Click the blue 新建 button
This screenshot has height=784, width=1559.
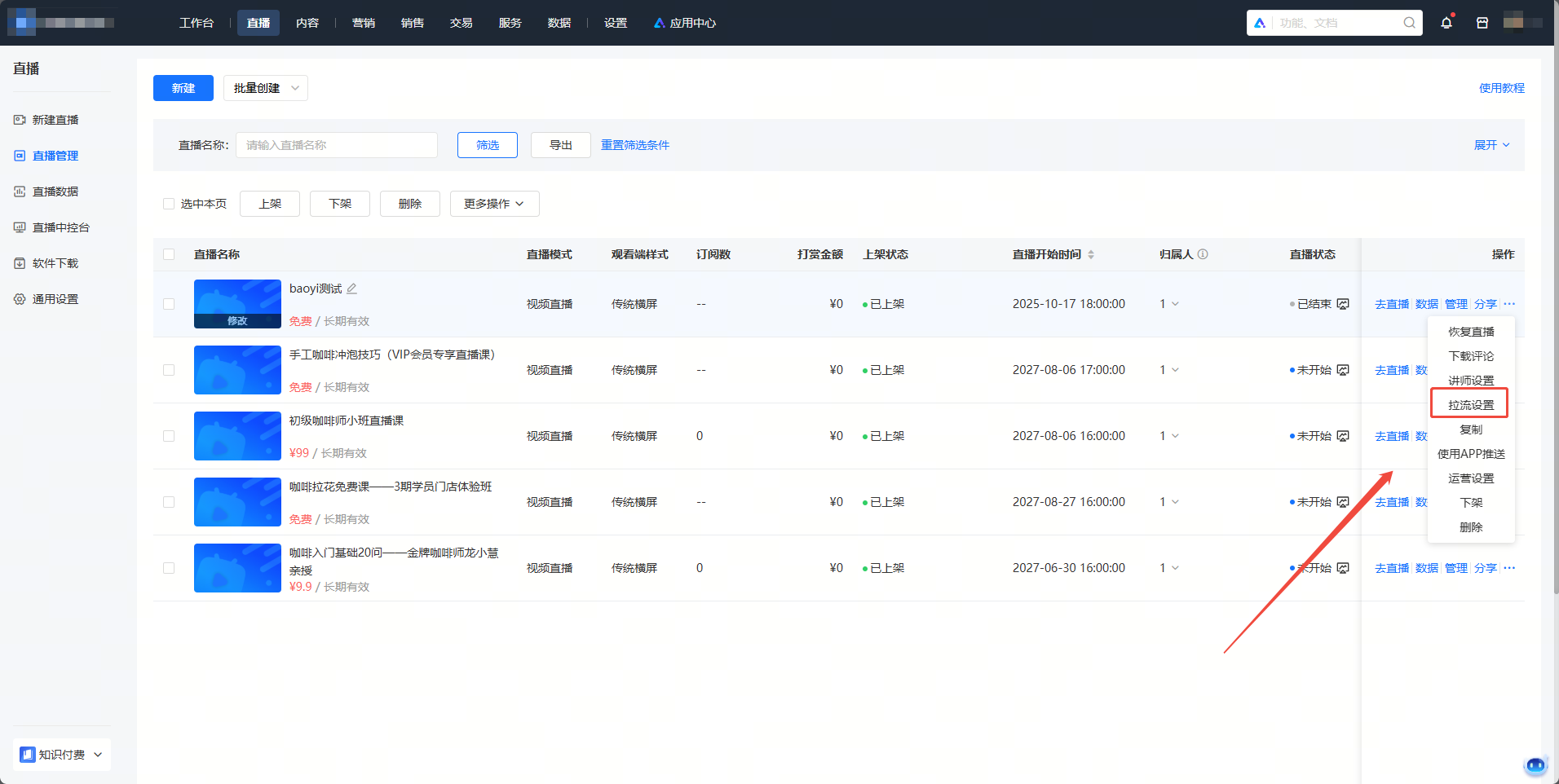[183, 88]
